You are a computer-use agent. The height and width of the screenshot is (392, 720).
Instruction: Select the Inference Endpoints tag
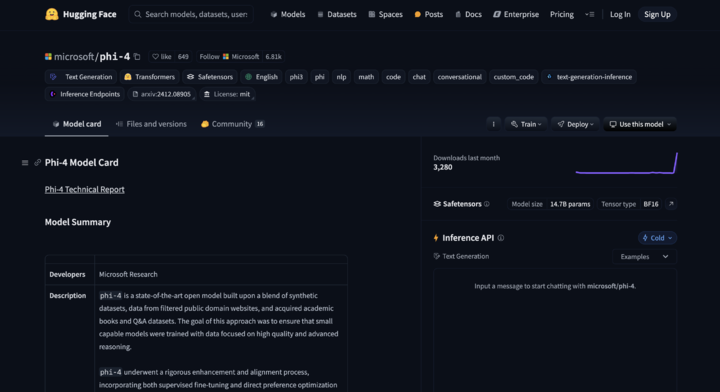[85, 94]
